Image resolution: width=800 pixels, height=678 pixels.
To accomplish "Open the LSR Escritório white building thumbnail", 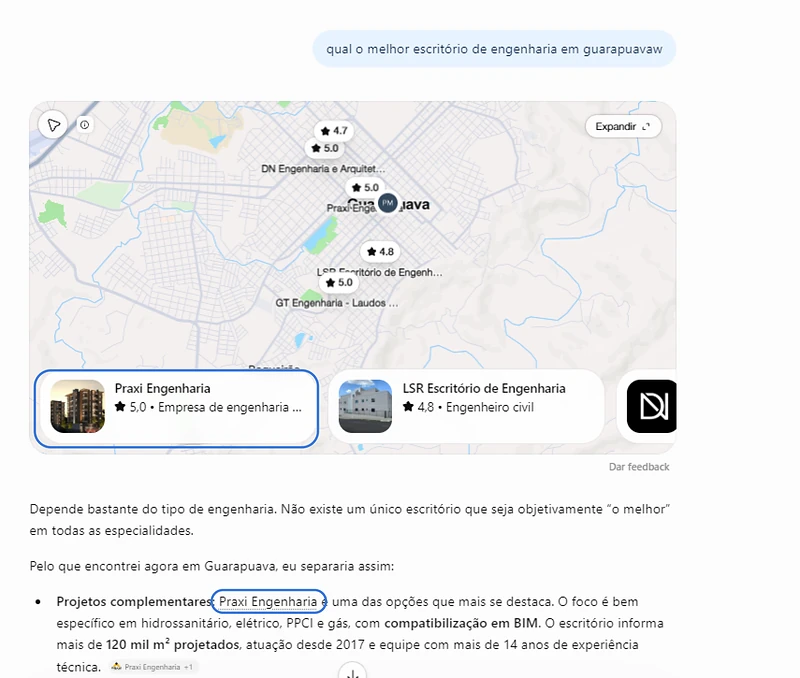I will pyautogui.click(x=365, y=407).
